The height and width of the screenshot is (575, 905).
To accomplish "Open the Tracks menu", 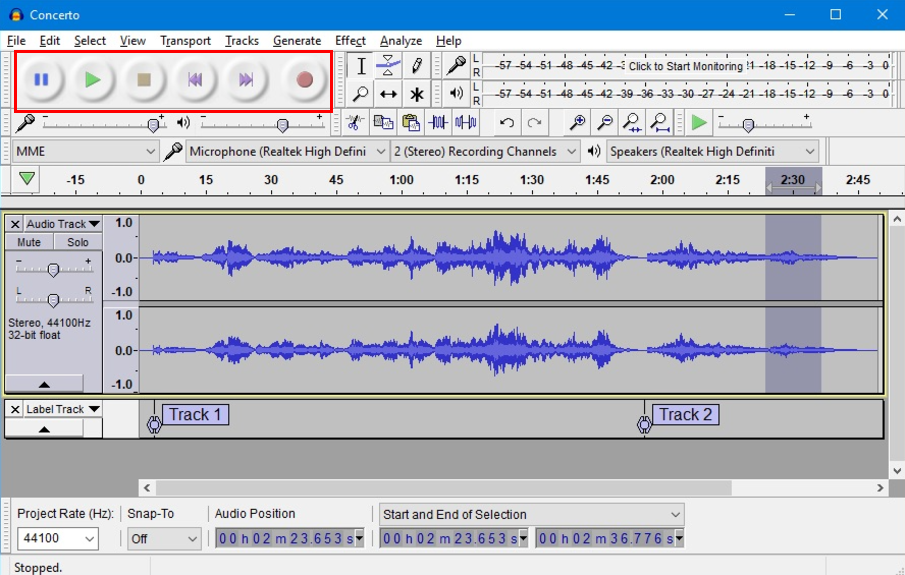I will (242, 40).
